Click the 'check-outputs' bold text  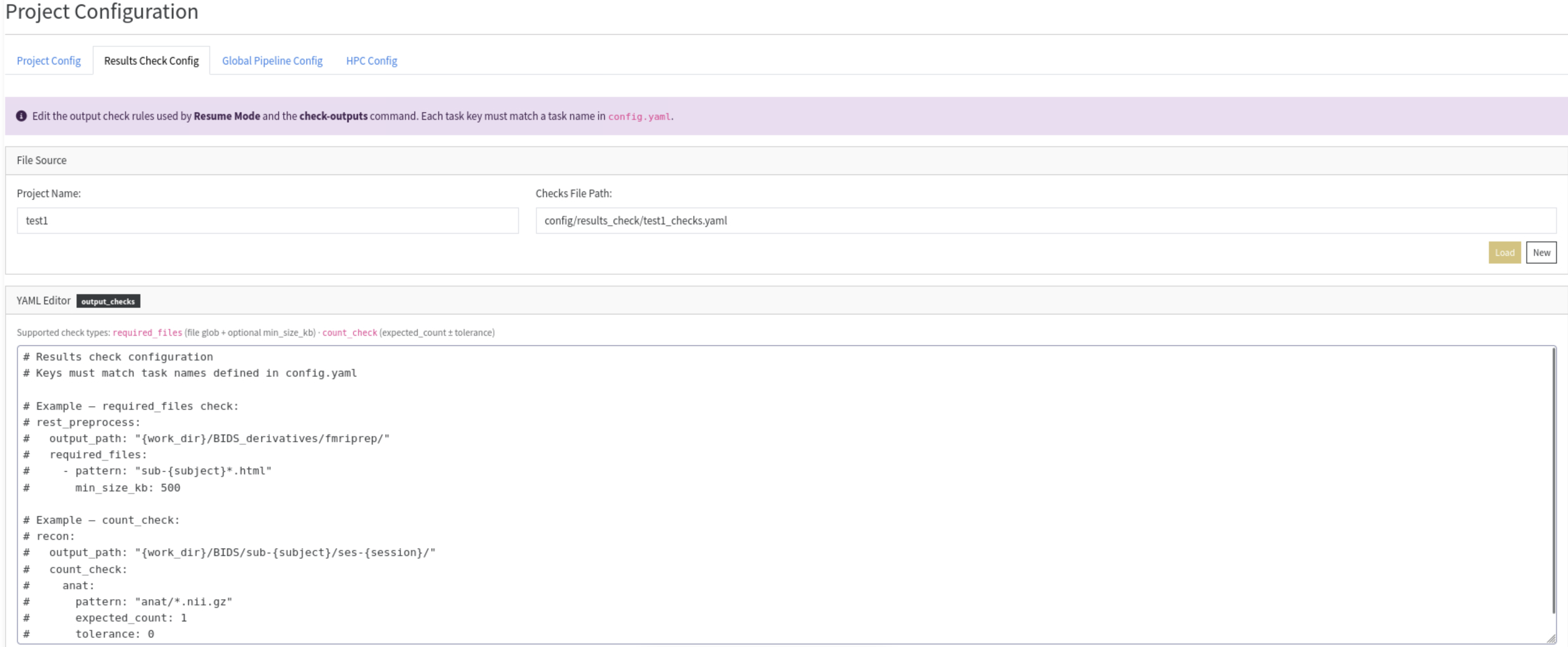point(334,116)
